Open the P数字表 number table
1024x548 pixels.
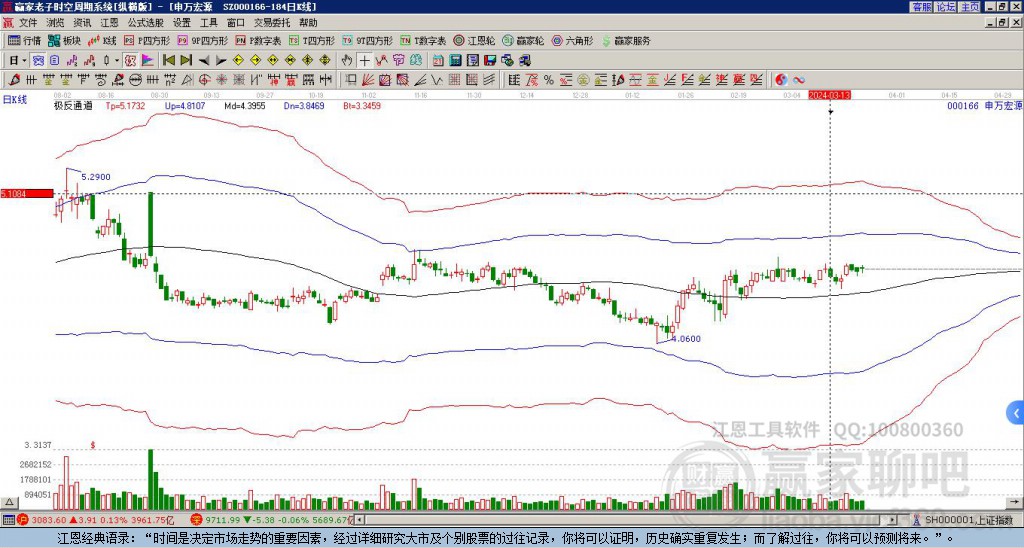(x=259, y=40)
